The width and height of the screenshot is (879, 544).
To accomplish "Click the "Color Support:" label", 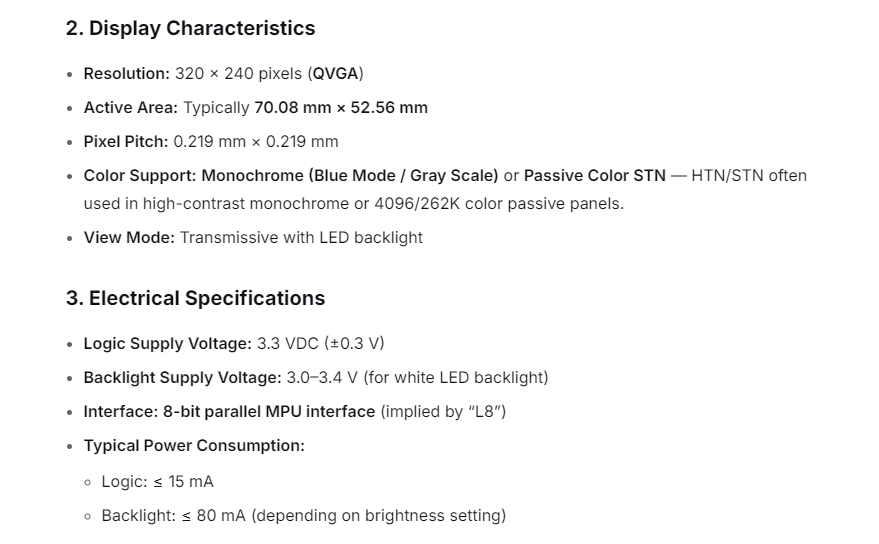I will (x=140, y=175).
